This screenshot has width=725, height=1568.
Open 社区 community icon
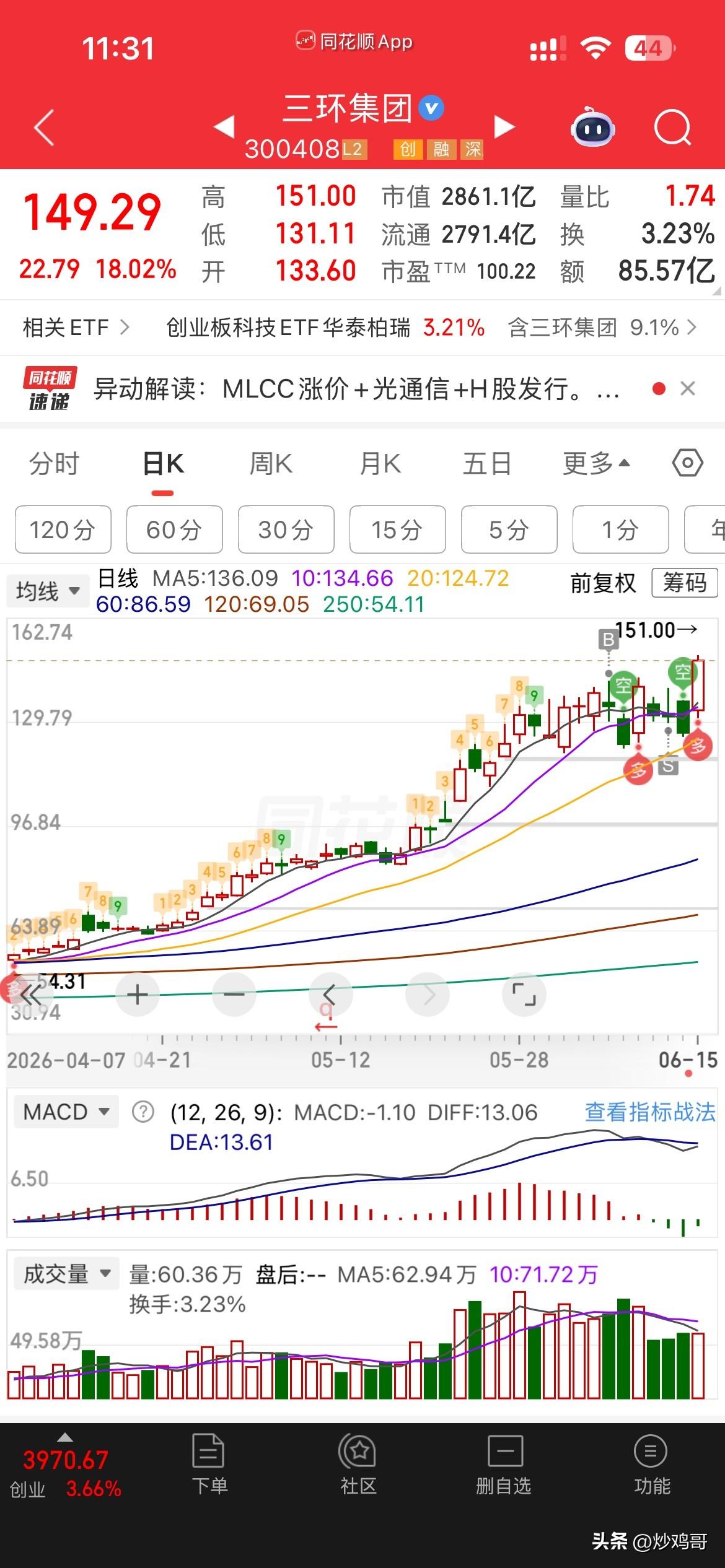coord(358,1464)
